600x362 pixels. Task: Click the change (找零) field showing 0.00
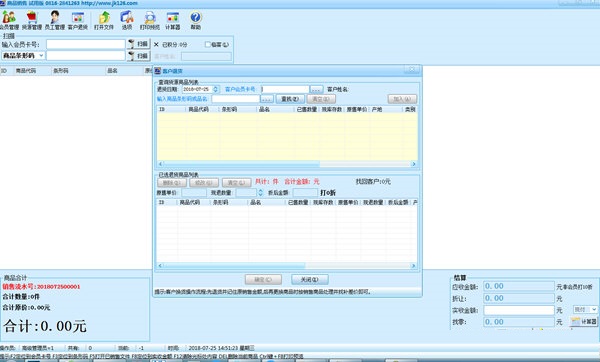(519, 322)
